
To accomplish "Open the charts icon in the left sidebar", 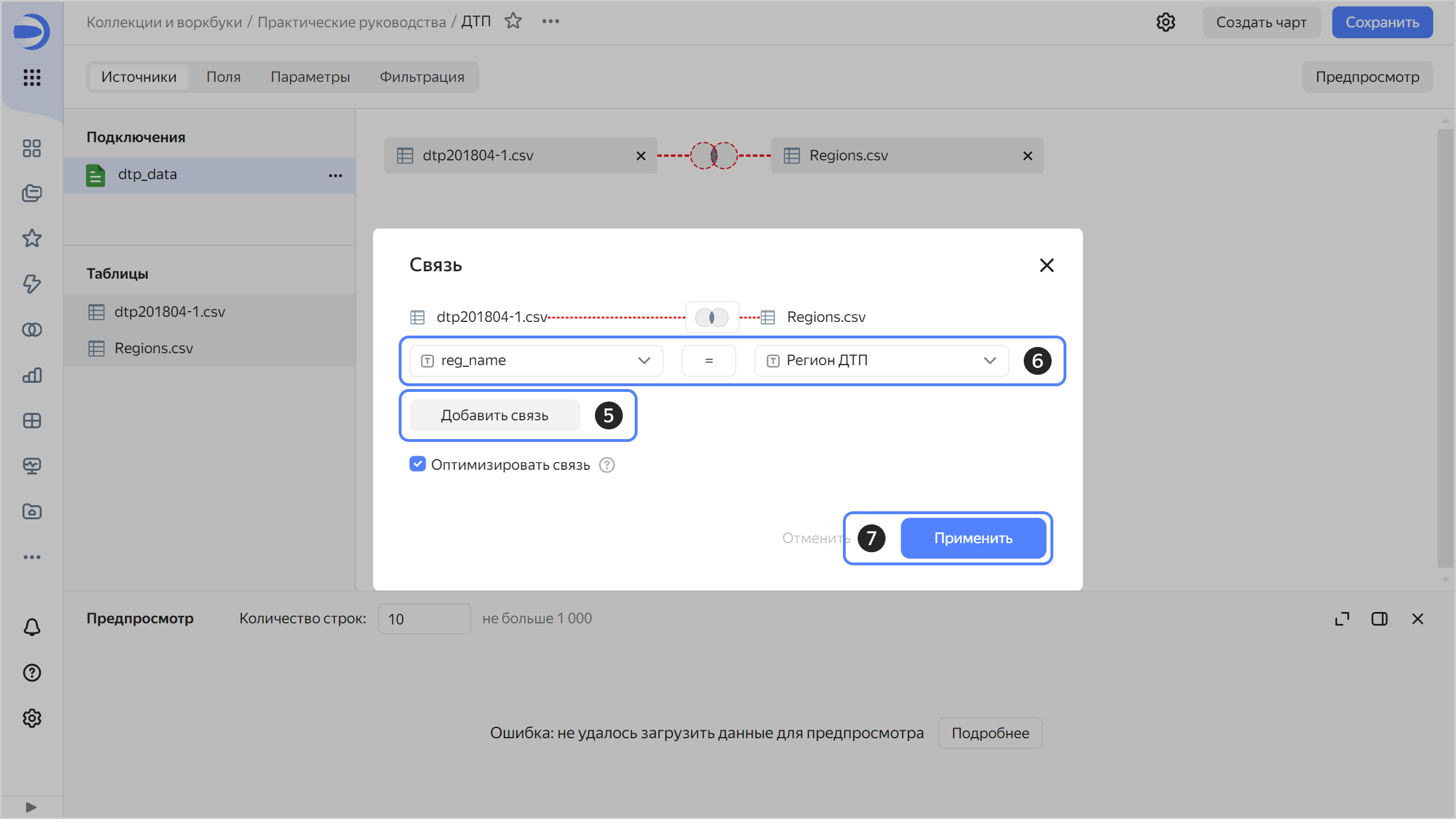I will (32, 375).
